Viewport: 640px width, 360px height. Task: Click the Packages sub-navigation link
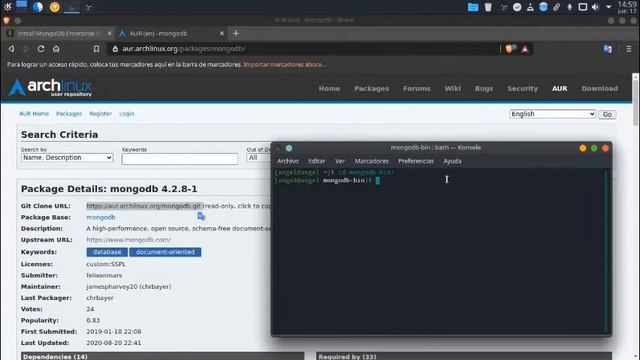pos(69,114)
